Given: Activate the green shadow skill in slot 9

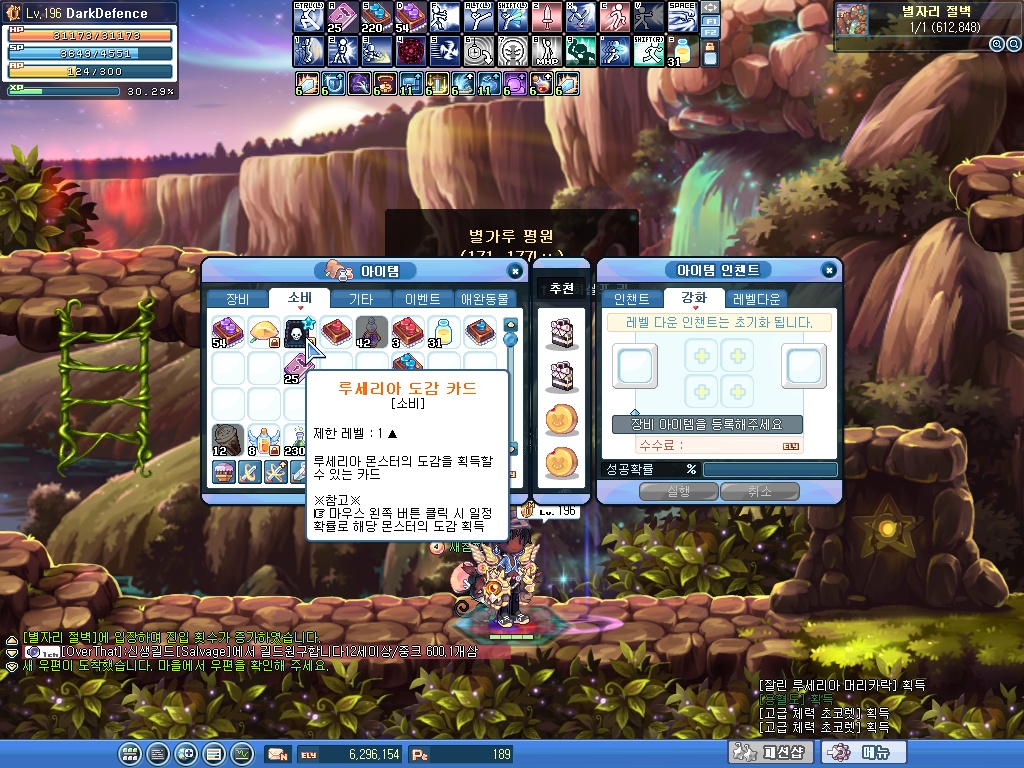Looking at the screenshot, I should (580, 51).
